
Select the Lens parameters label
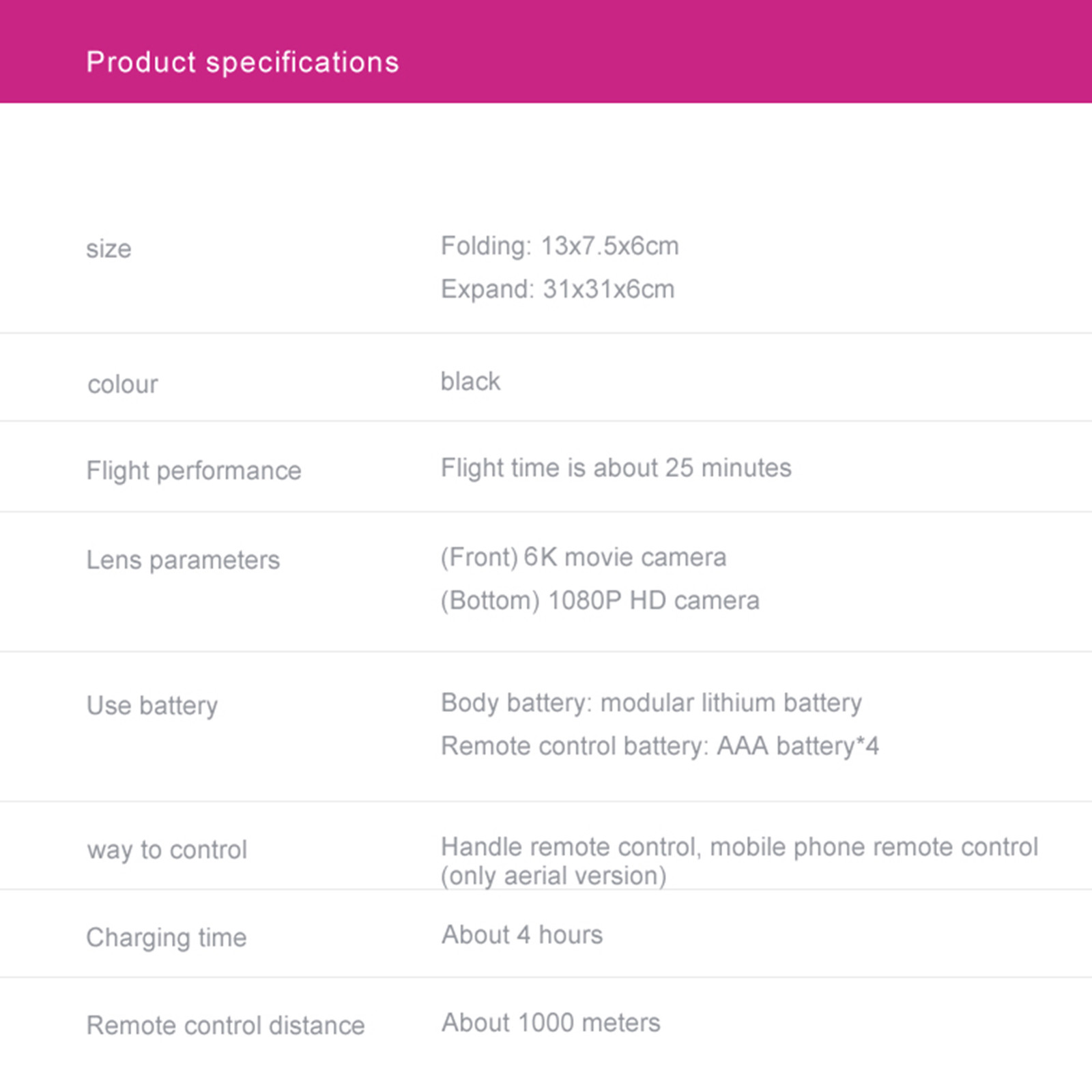click(183, 560)
